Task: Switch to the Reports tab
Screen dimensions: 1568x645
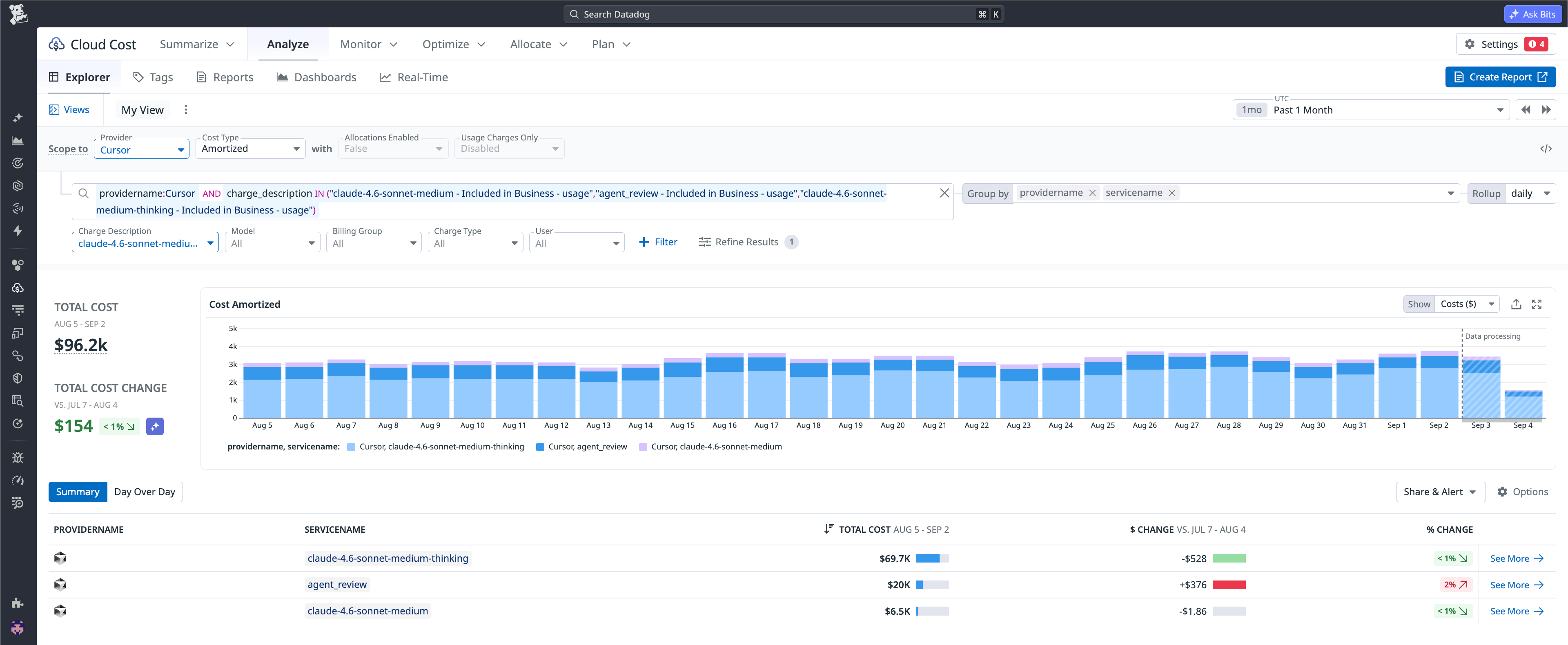Action: point(225,77)
